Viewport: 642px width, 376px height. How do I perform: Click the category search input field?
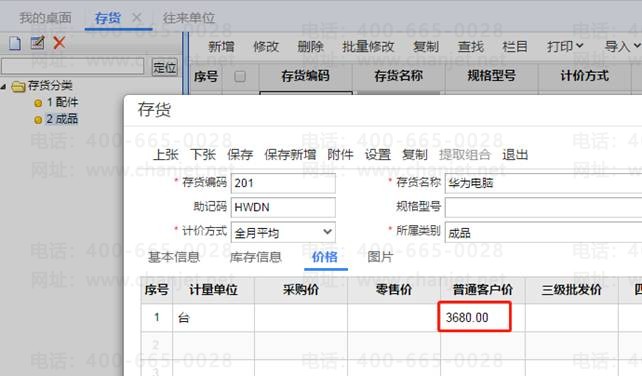(x=73, y=66)
